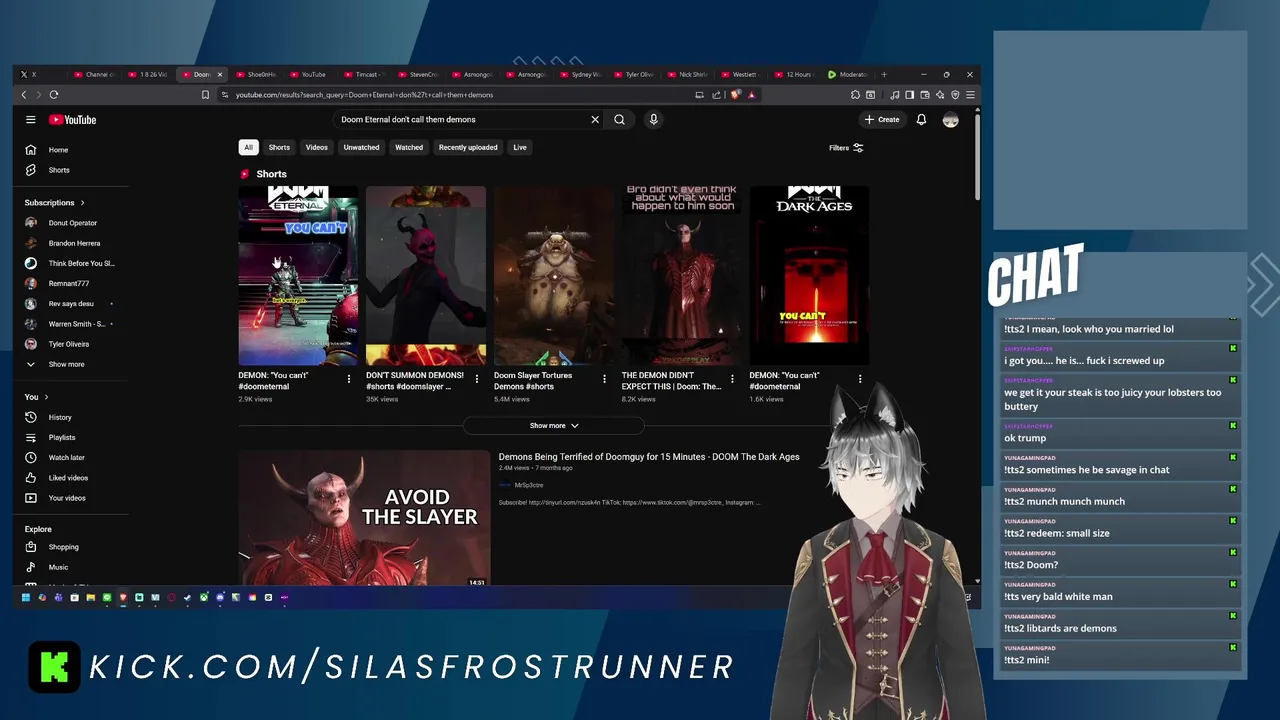Open the Brave Rewards triangle icon

(x=751, y=95)
